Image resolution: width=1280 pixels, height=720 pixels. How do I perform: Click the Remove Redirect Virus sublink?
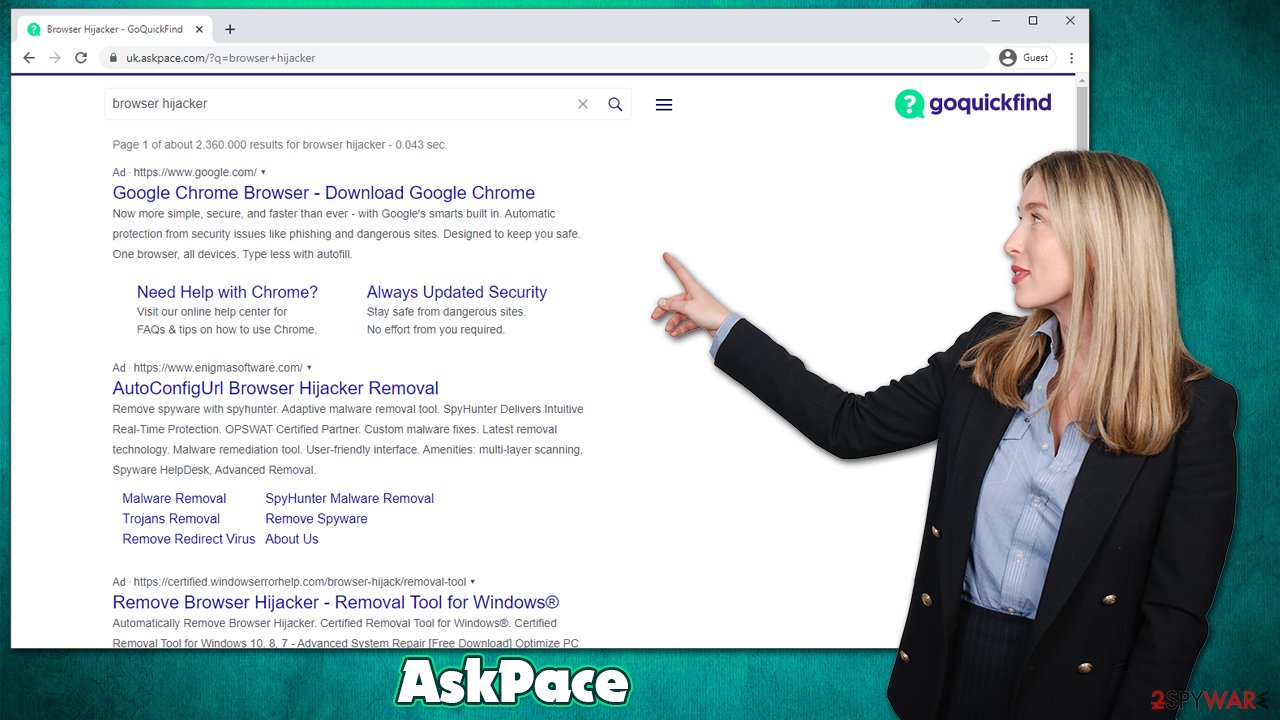point(189,538)
